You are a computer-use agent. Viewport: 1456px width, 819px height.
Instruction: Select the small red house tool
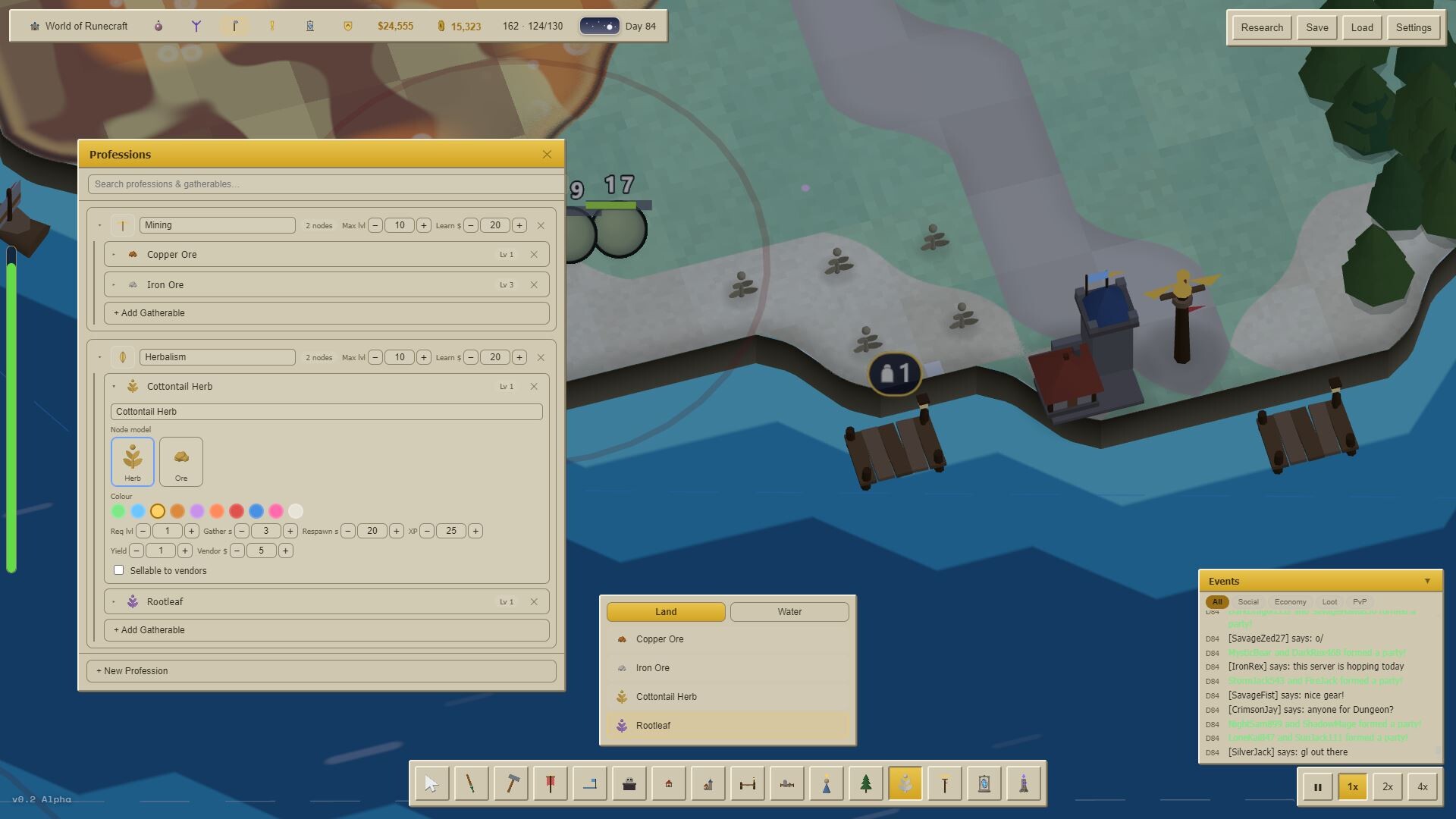point(669,784)
